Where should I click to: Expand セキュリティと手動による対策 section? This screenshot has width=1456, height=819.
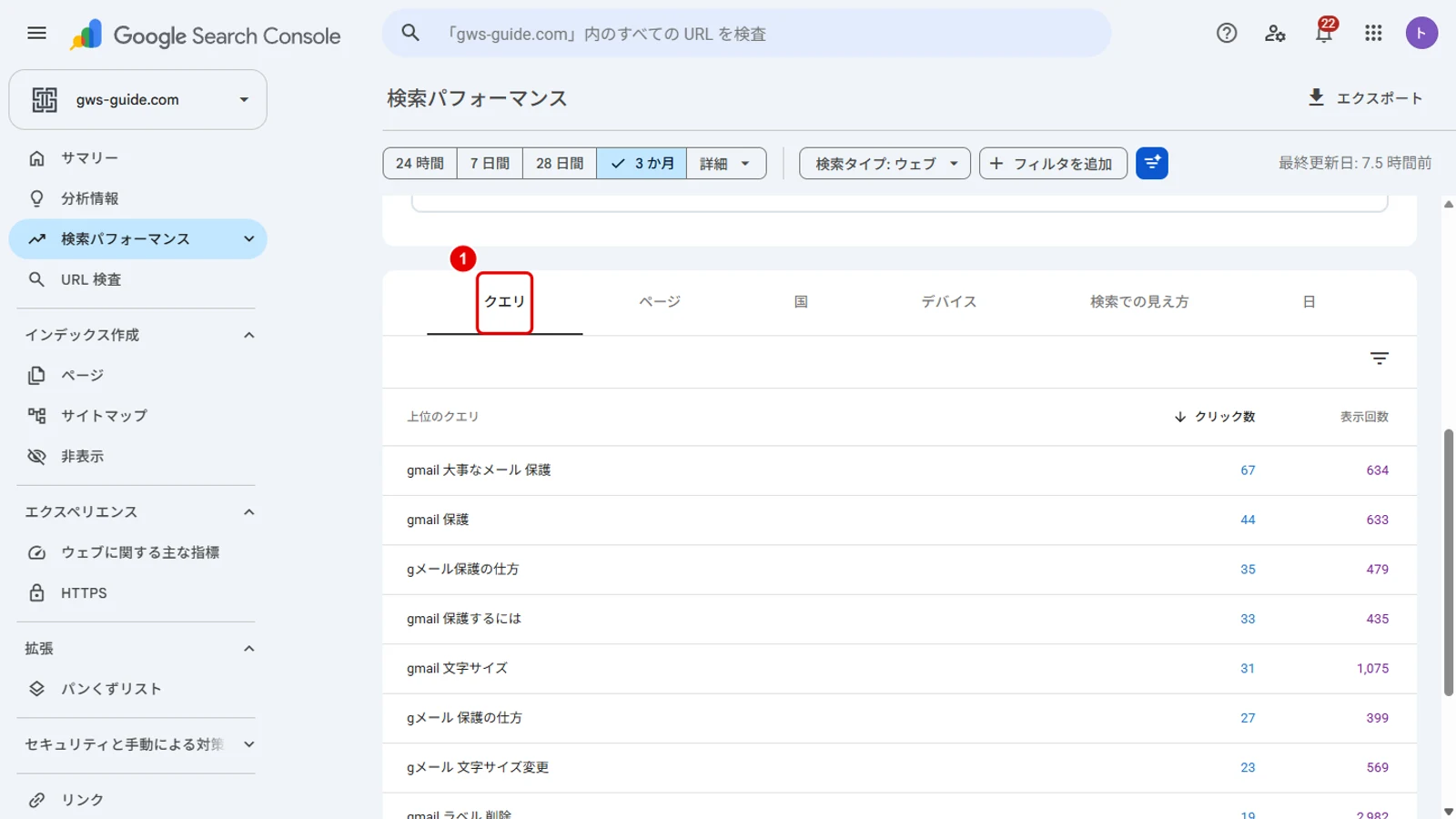click(x=248, y=744)
